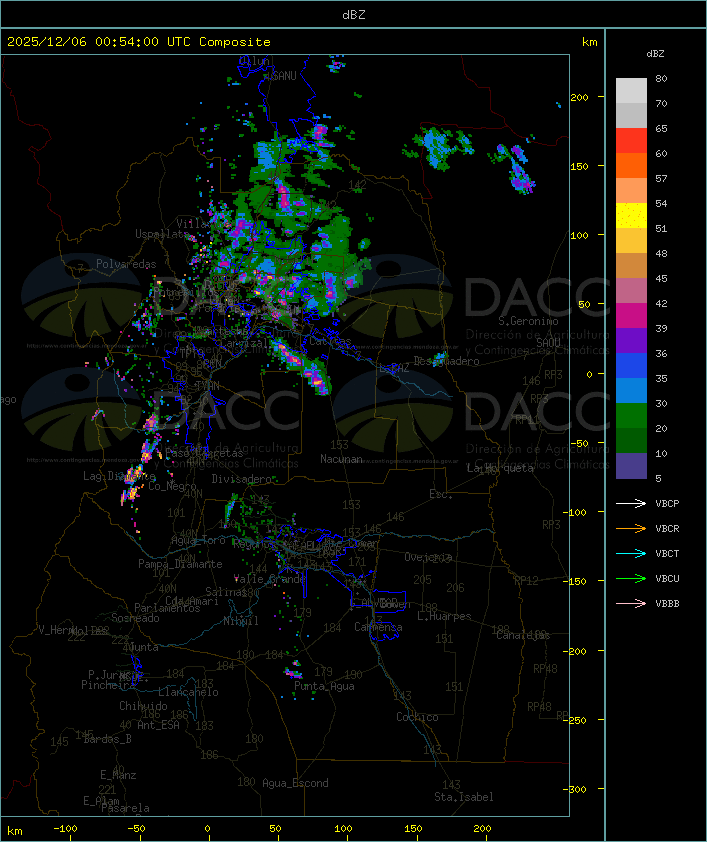Click the Nihuil label on the map
707x842 pixels.
241,621
